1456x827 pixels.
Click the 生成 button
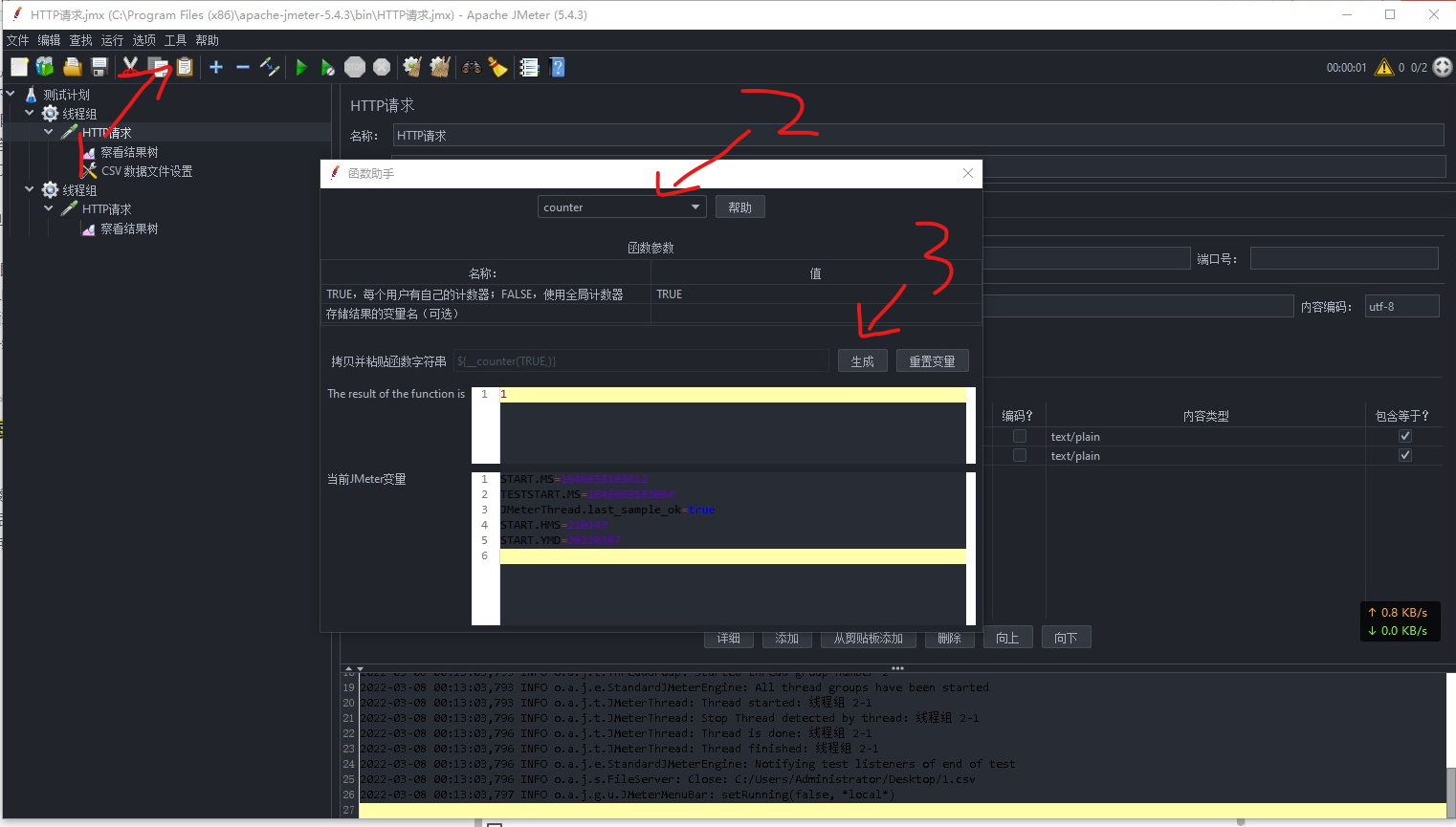click(863, 361)
